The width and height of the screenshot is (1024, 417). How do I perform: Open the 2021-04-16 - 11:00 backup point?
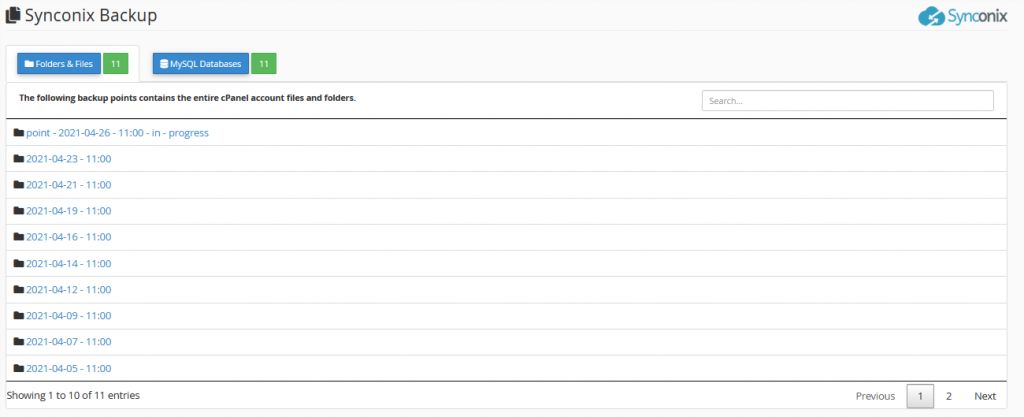pos(69,237)
